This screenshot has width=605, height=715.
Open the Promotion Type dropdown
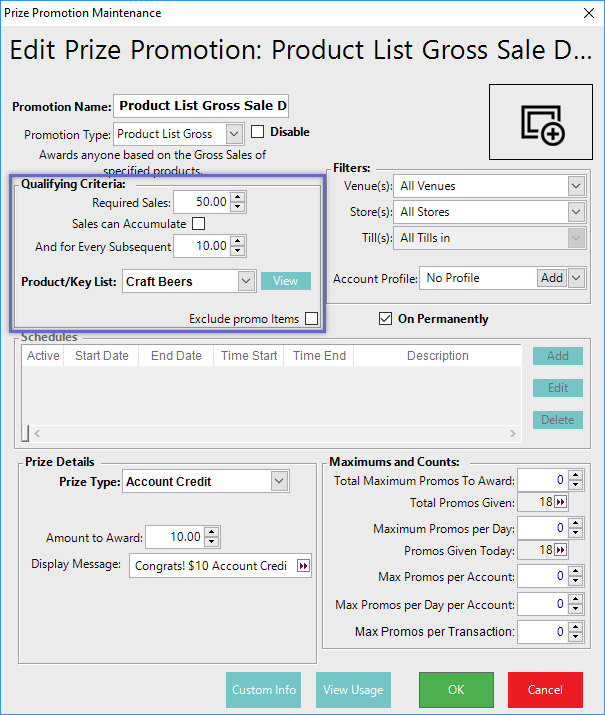click(234, 133)
